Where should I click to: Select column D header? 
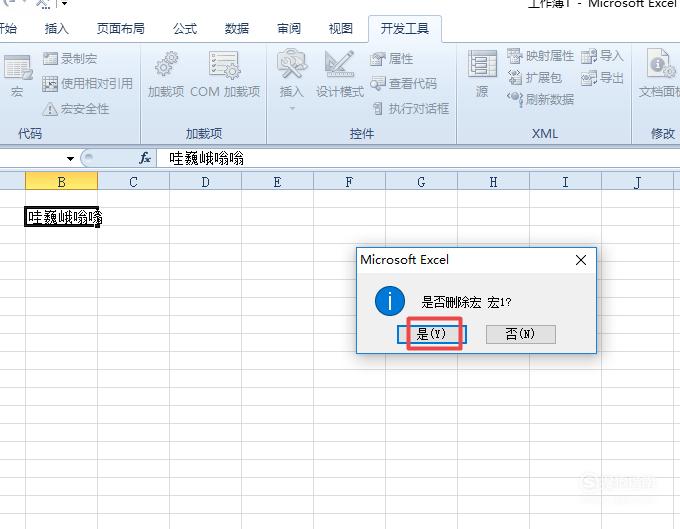point(206,182)
